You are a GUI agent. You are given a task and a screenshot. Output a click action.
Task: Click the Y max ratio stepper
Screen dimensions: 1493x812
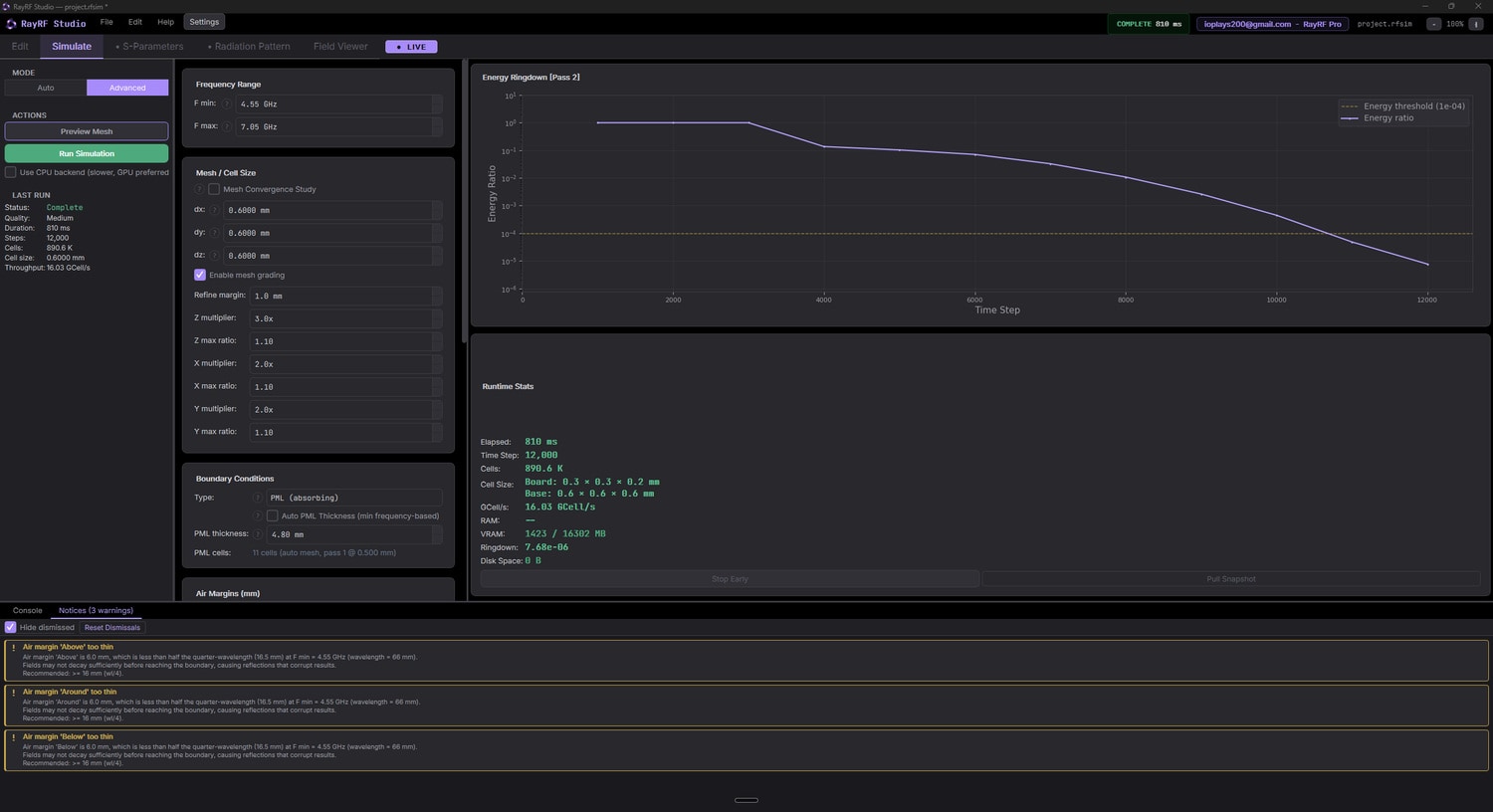coord(437,432)
